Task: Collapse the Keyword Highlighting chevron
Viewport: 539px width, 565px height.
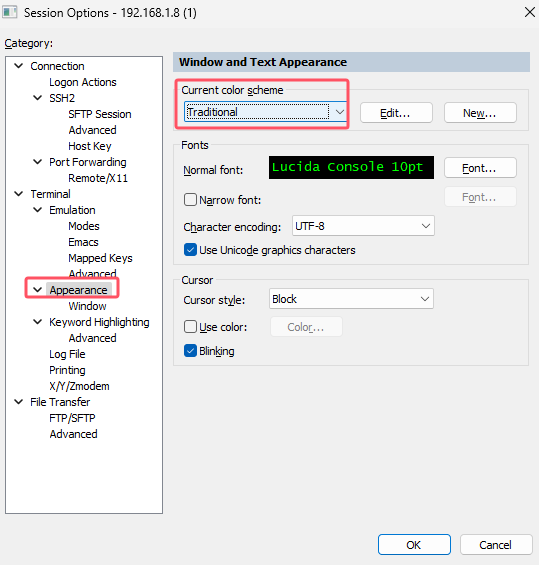Action: point(37,322)
